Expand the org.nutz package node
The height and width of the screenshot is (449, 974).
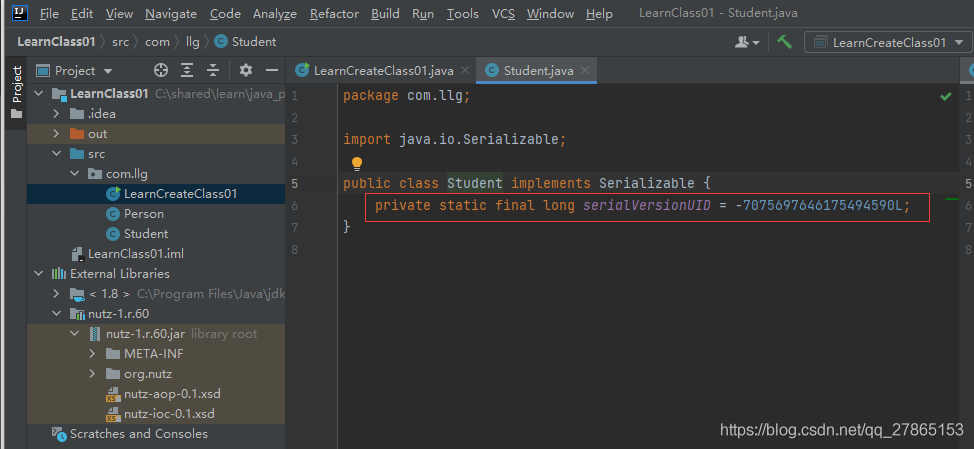tap(92, 373)
